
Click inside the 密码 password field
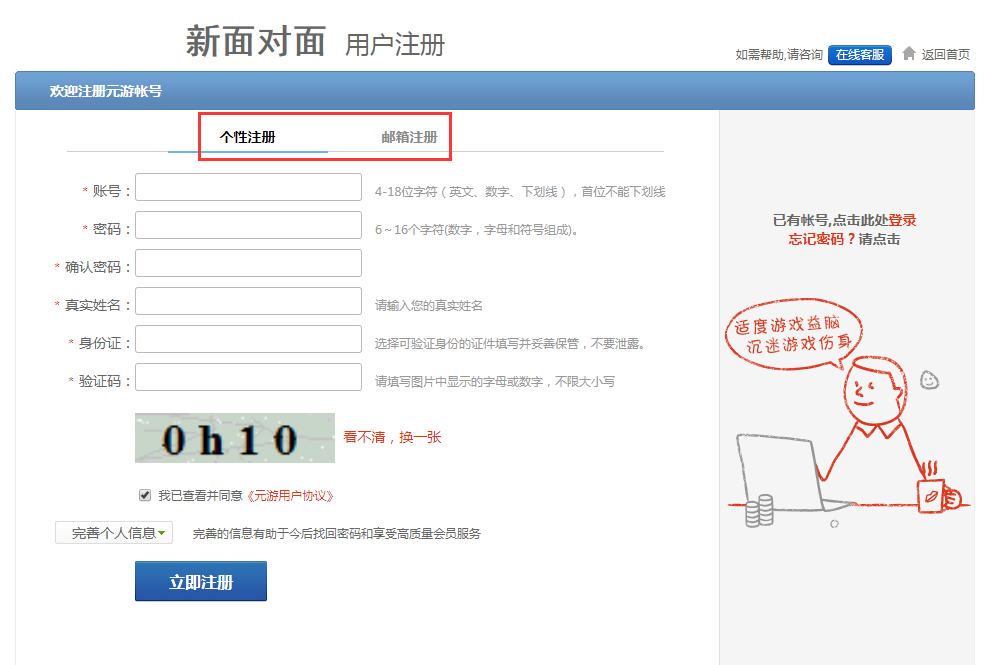tap(248, 224)
